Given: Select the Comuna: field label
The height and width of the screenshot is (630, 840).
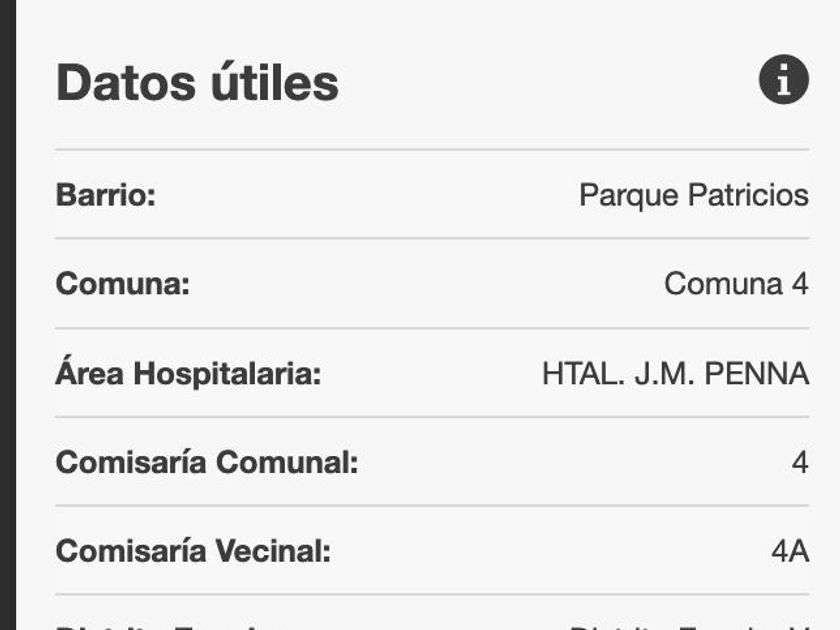Looking at the screenshot, I should coord(122,284).
